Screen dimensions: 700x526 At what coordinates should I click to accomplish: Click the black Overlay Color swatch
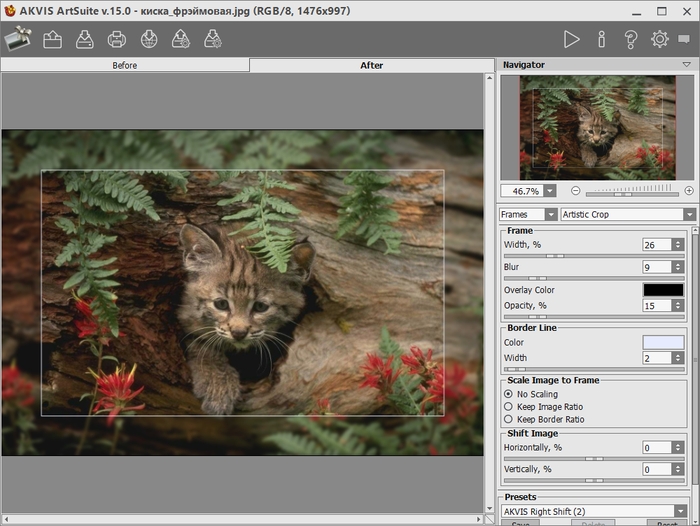[x=663, y=290]
